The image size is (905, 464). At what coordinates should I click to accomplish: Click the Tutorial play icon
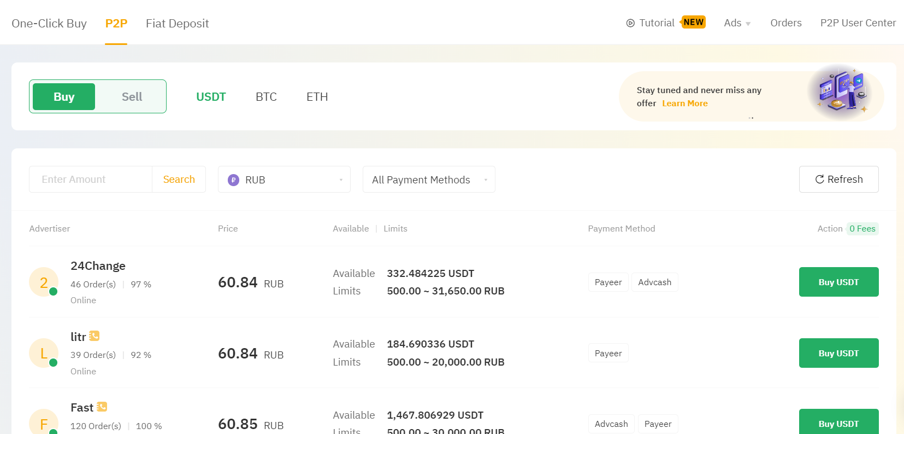pyautogui.click(x=630, y=23)
